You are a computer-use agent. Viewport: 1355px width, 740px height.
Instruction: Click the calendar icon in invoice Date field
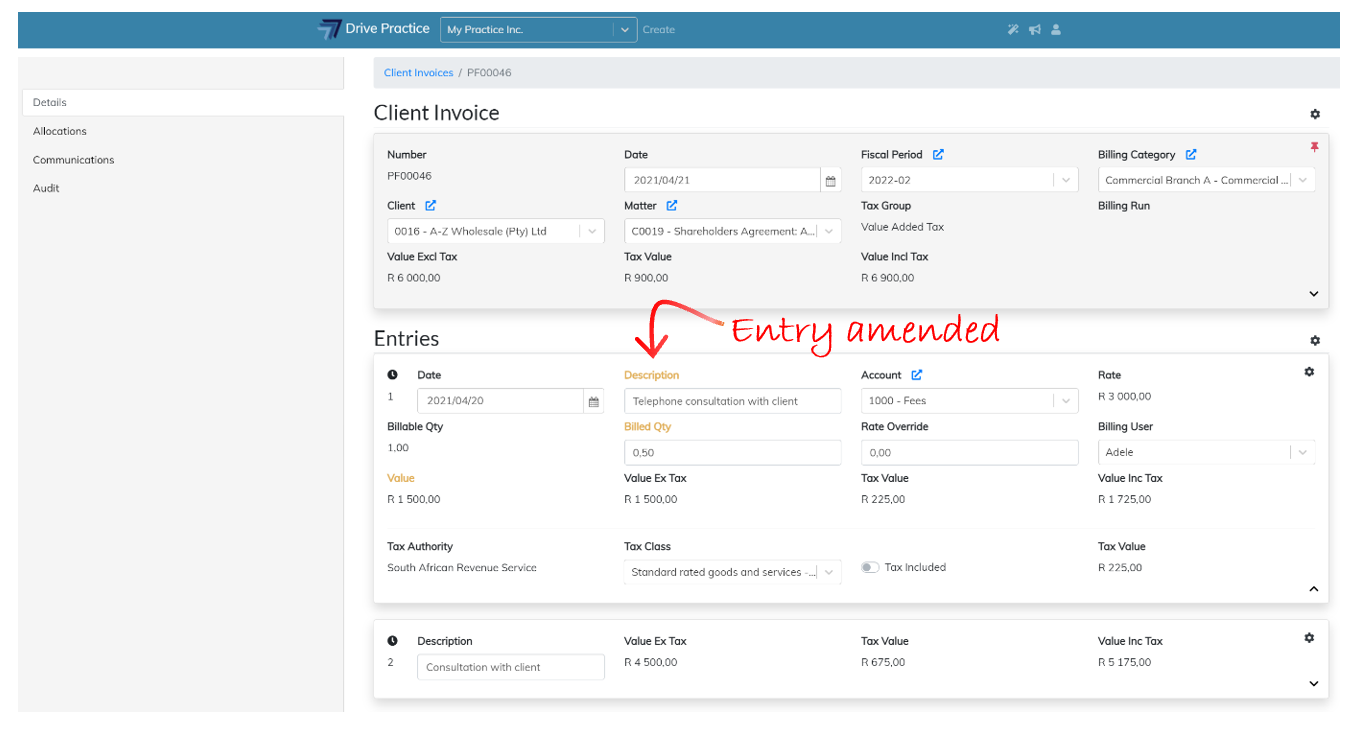tap(830, 181)
